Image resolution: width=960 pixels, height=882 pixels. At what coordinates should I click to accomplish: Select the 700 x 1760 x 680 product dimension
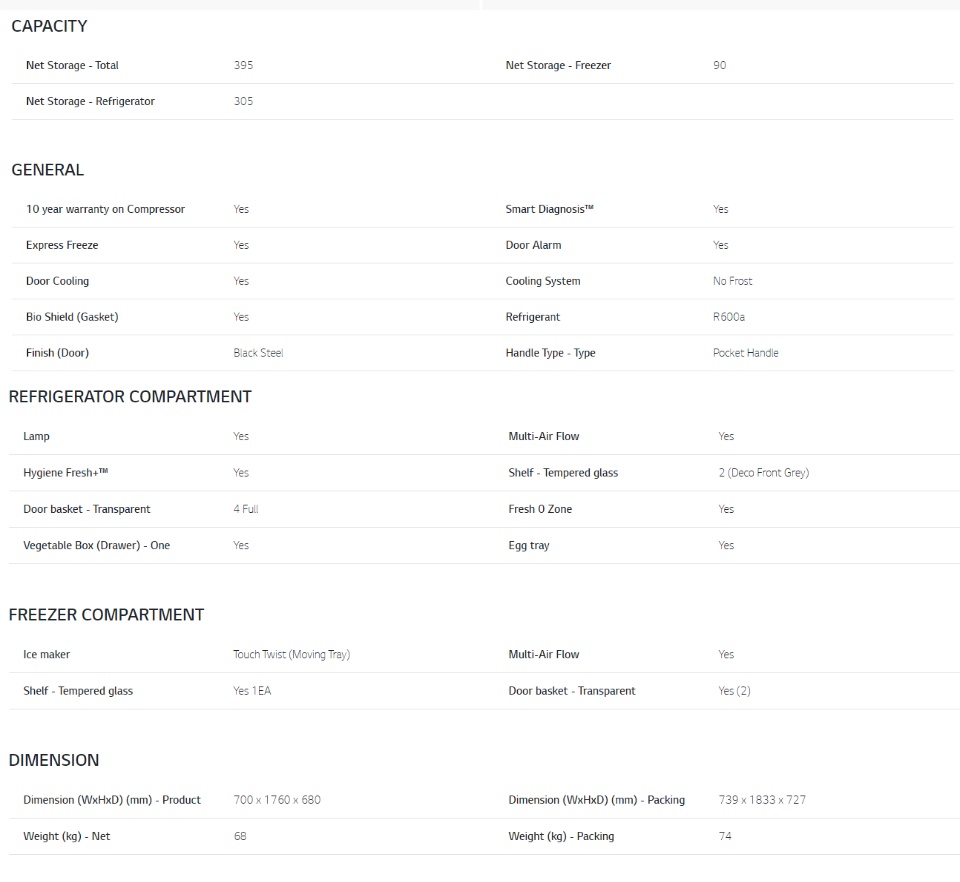click(277, 800)
